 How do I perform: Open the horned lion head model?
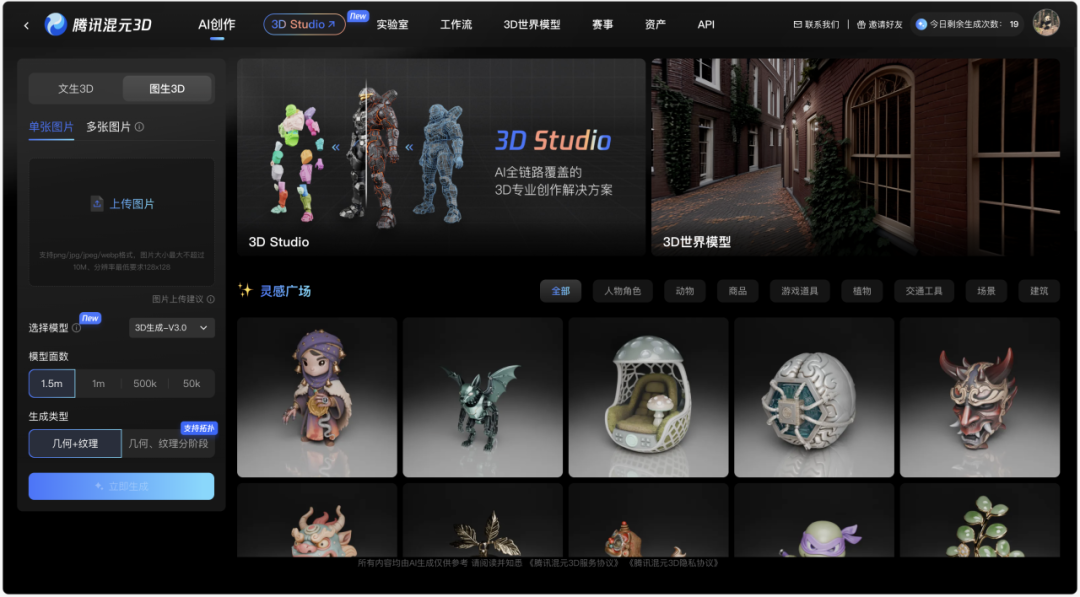317,520
